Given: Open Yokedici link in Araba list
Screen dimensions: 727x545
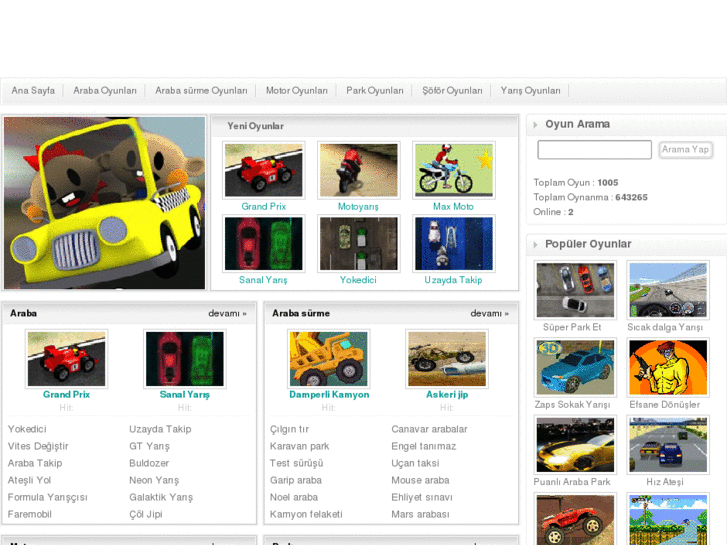Looking at the screenshot, I should pyautogui.click(x=27, y=429).
